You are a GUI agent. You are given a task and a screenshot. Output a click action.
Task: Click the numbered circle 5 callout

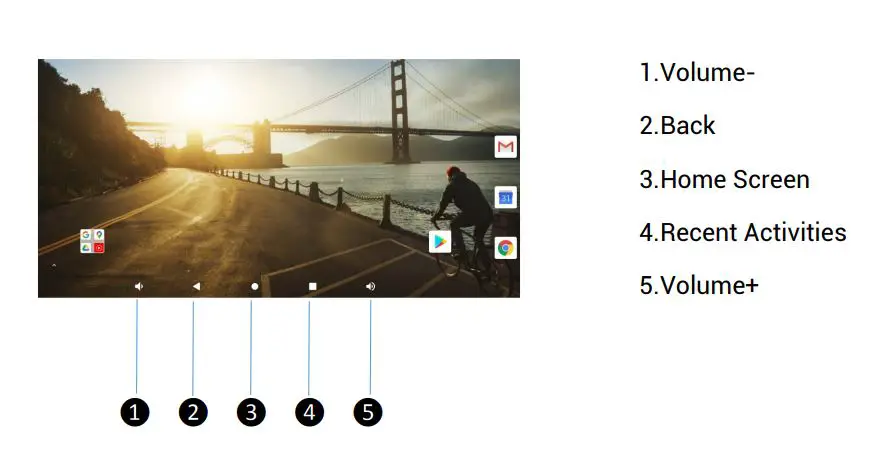click(368, 412)
